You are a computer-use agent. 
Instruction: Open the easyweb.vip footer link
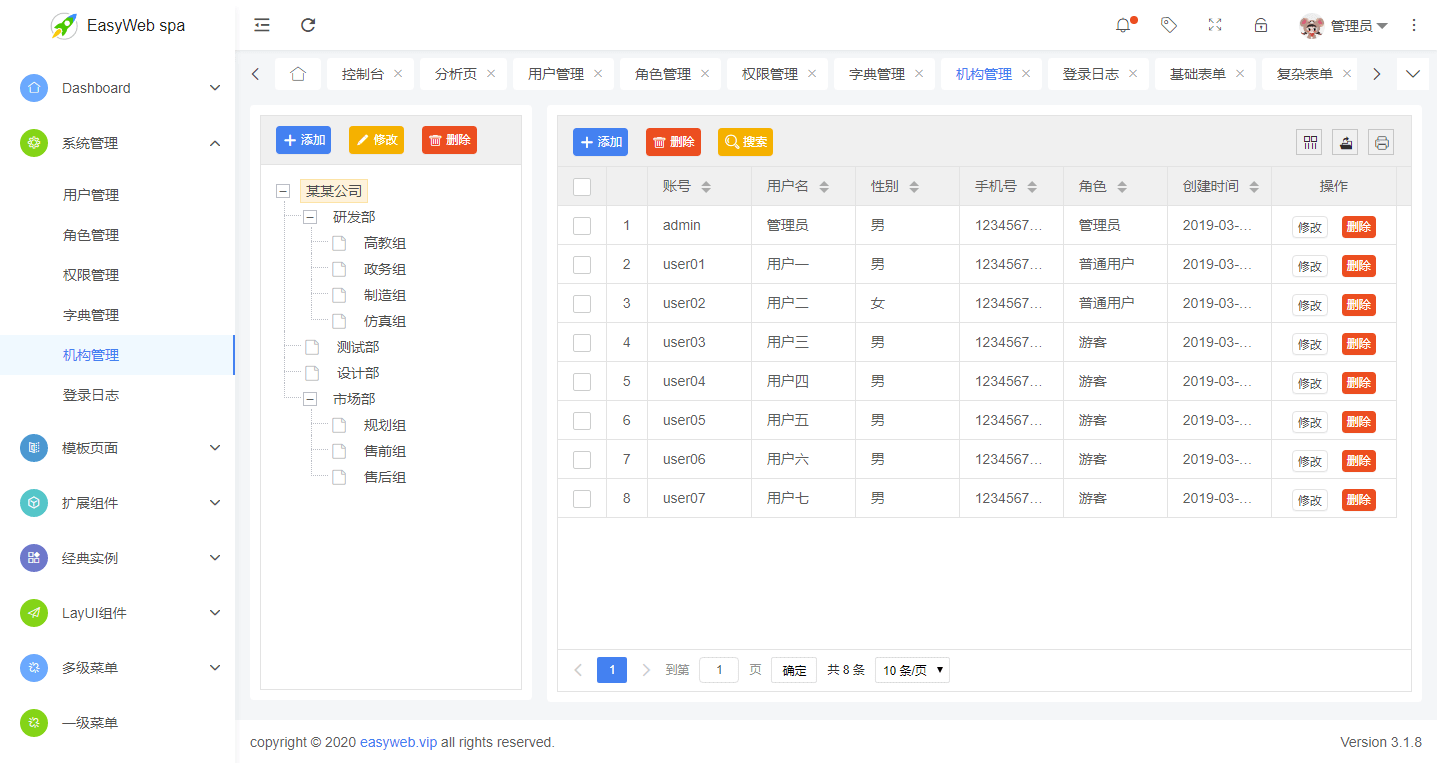[x=398, y=742]
